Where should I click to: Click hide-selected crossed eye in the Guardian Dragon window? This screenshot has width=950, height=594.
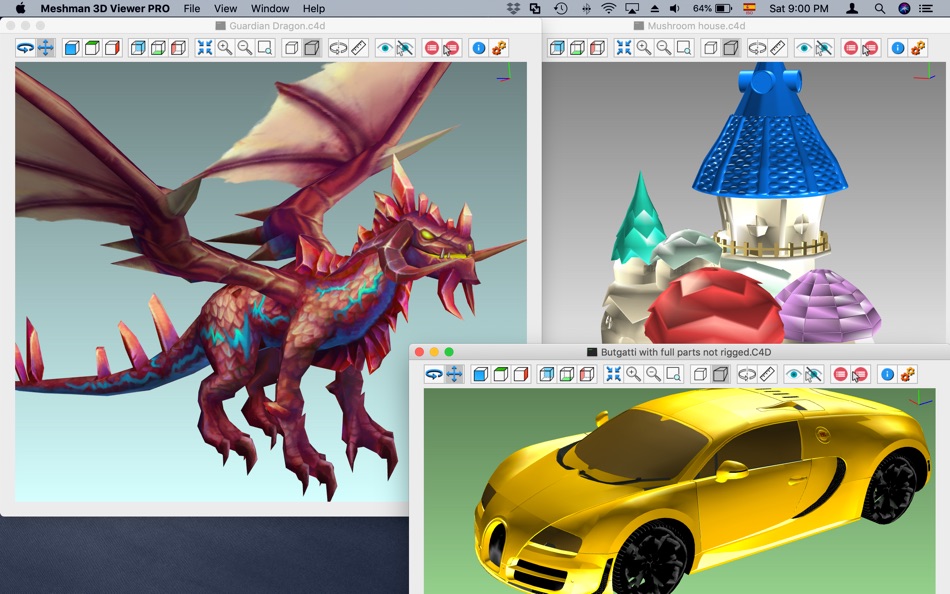(404, 48)
